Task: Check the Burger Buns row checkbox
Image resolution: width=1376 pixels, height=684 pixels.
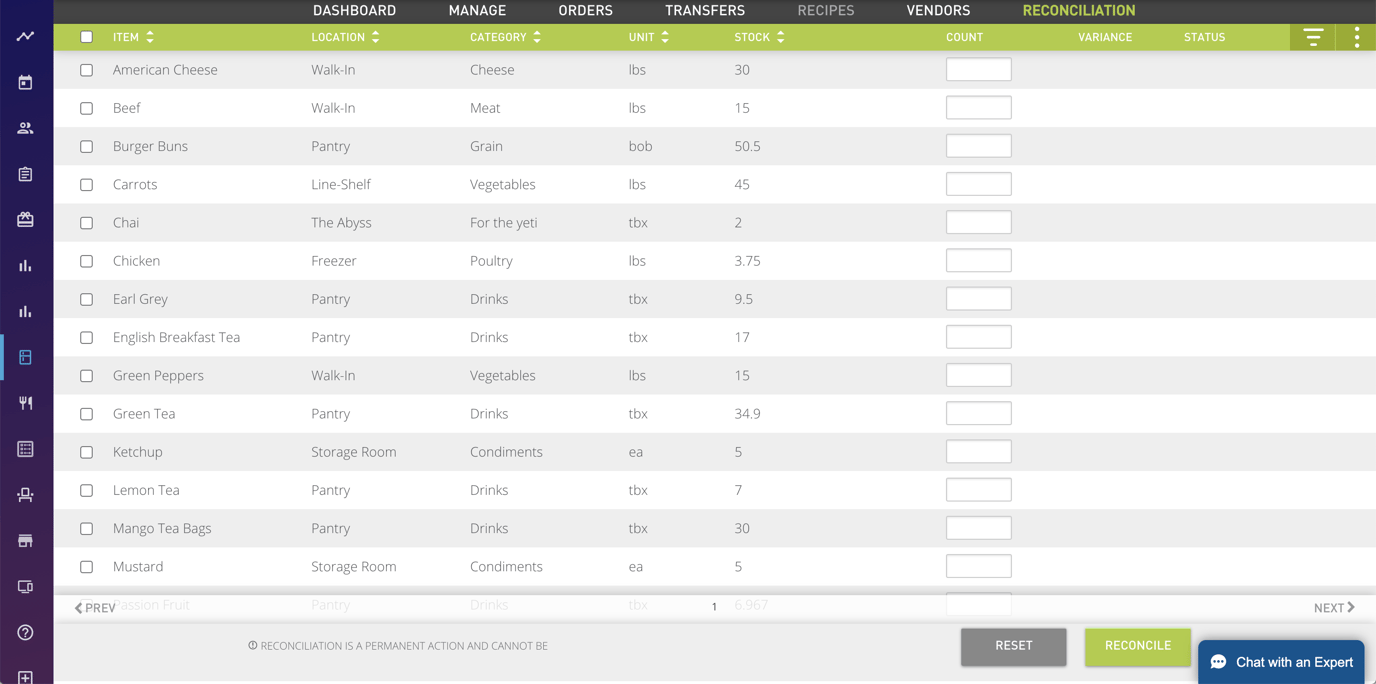Action: (x=87, y=146)
